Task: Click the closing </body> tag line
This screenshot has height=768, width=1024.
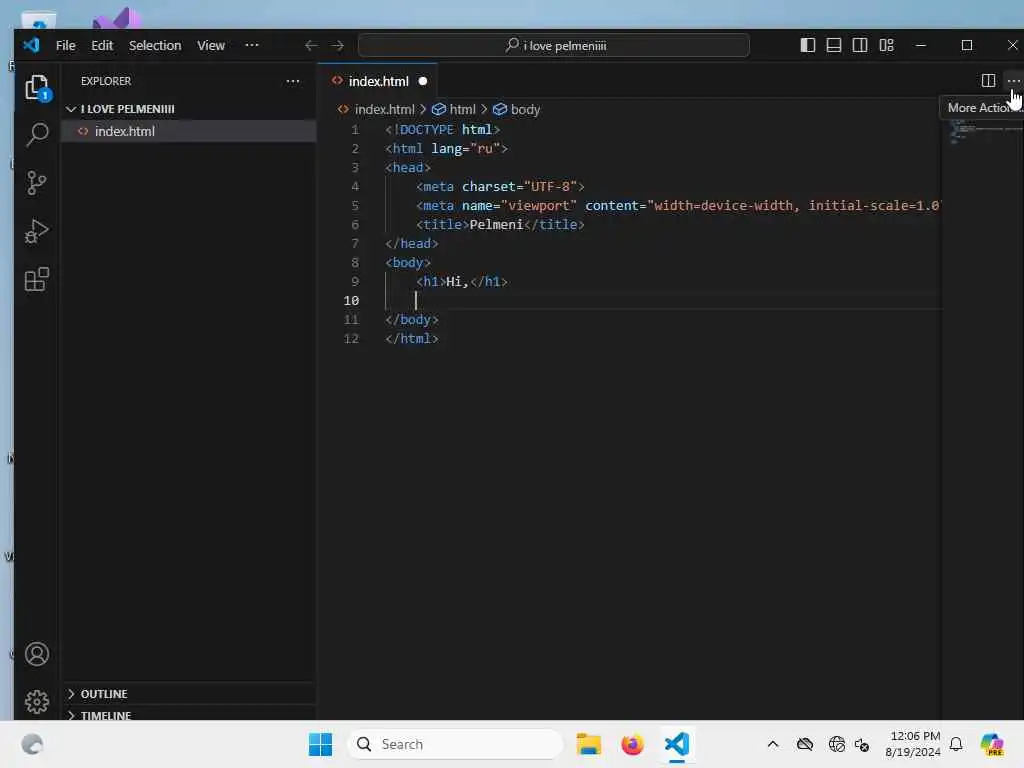Action: (x=411, y=319)
